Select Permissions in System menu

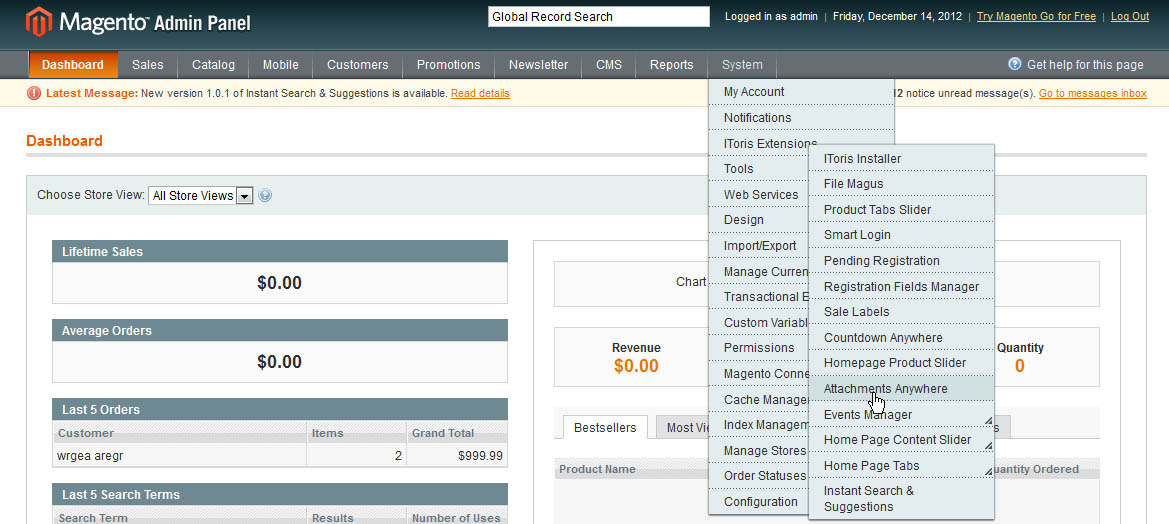(759, 348)
